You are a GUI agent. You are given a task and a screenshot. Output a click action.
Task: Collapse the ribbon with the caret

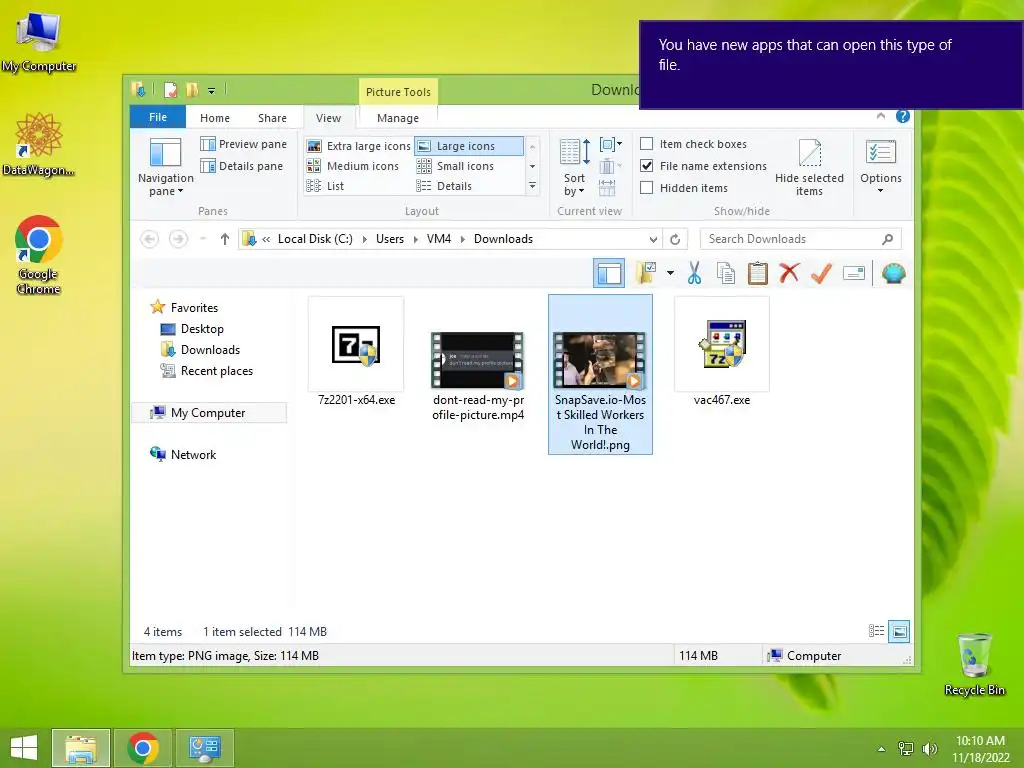(x=881, y=116)
